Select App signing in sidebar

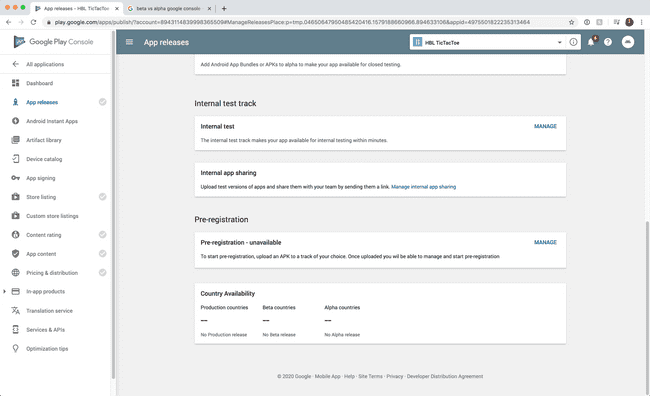[41, 178]
